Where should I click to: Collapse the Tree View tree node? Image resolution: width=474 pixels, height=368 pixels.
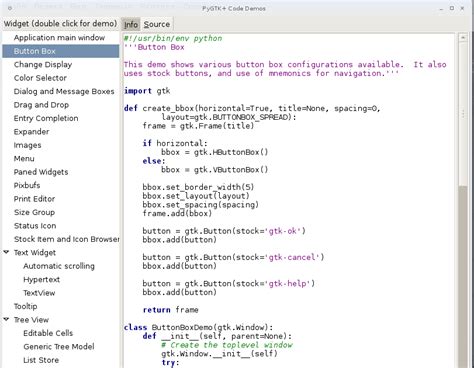pos(6,319)
